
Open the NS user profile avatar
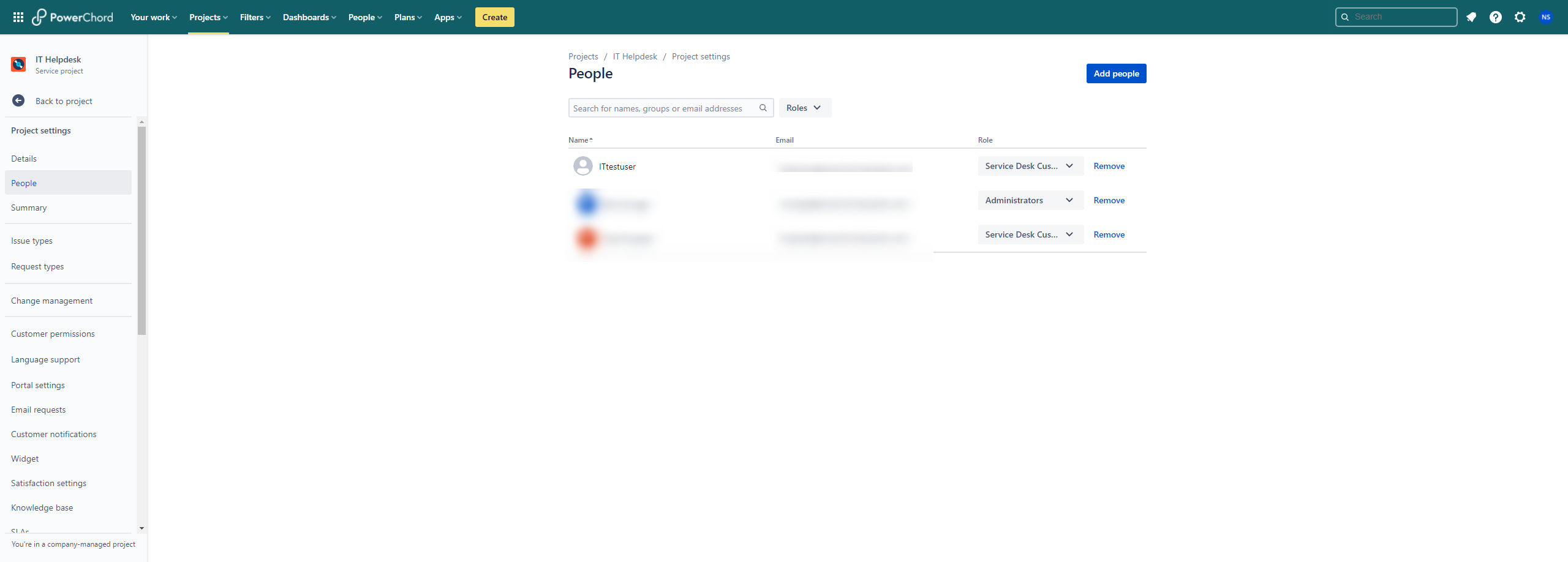coord(1546,17)
